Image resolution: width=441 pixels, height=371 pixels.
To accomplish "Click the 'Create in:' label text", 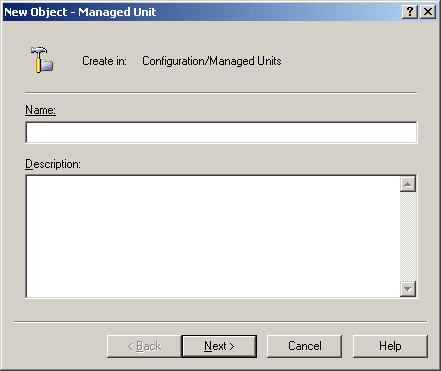I will pos(104,61).
